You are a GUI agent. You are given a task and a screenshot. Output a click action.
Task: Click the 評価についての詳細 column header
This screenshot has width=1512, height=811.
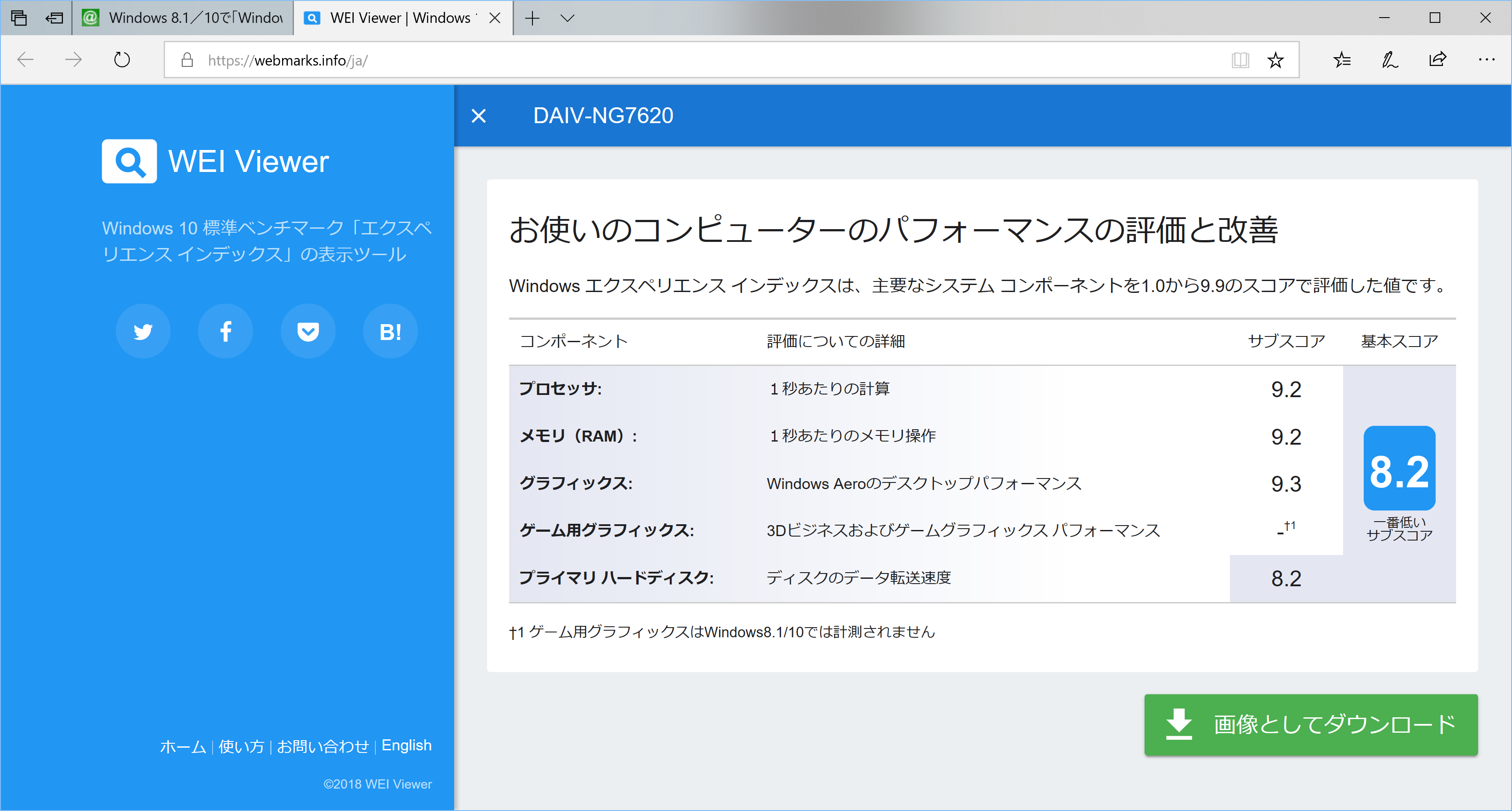(x=836, y=341)
